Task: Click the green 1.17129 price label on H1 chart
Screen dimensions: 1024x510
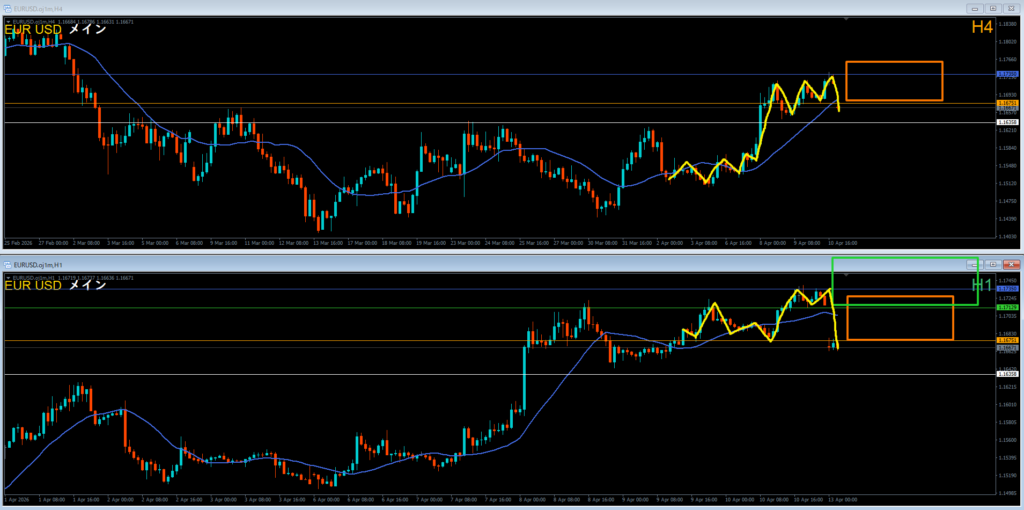Action: pos(1007,307)
